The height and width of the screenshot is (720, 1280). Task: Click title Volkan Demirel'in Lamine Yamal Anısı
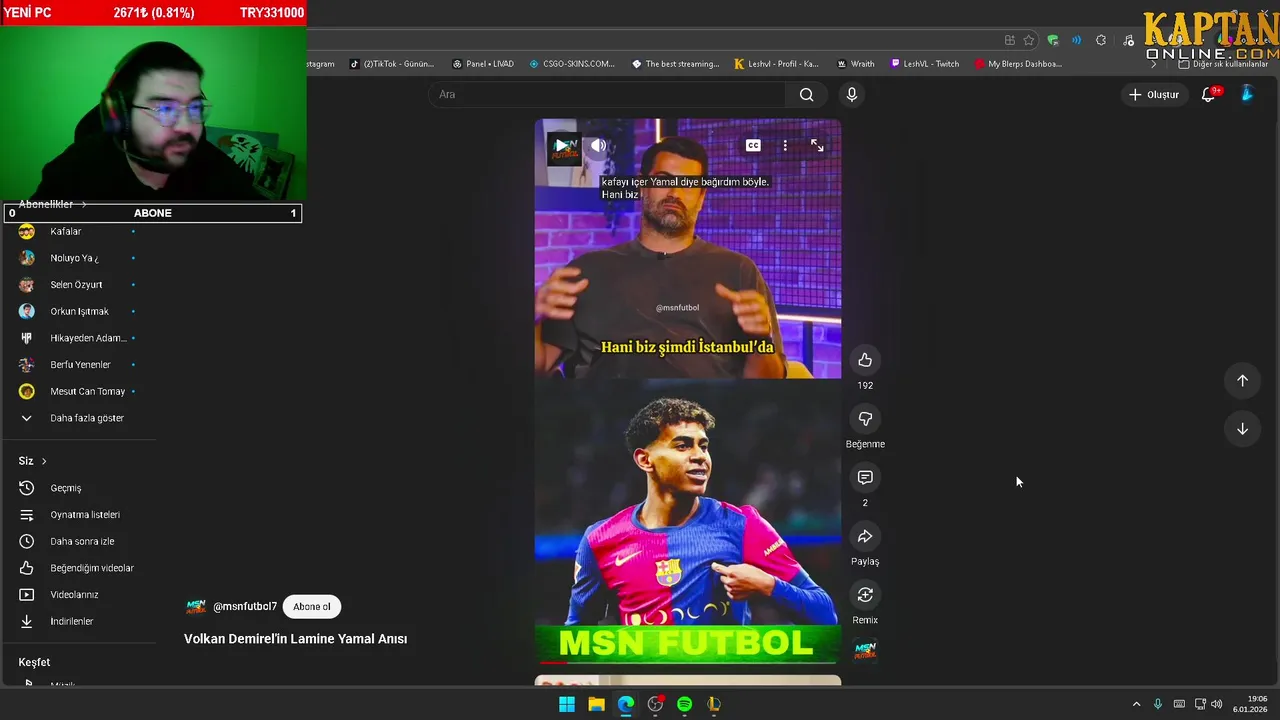click(295, 639)
